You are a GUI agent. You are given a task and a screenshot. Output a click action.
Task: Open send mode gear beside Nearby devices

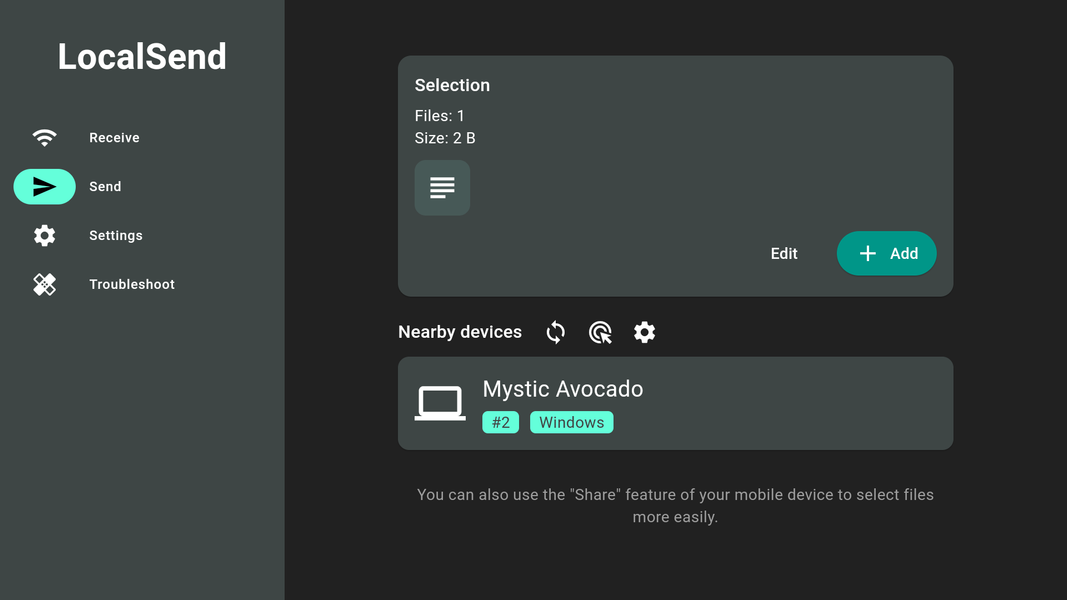point(645,332)
